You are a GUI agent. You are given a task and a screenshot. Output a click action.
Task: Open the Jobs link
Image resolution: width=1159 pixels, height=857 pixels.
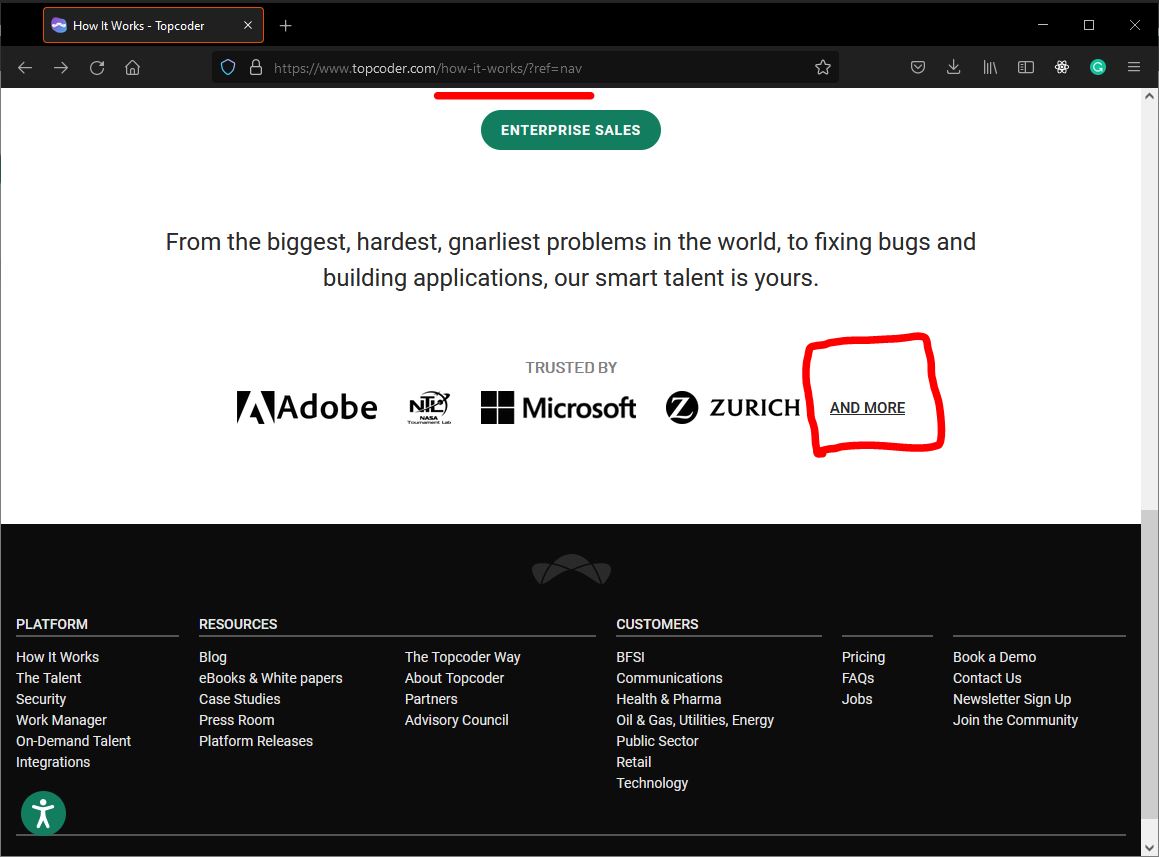[857, 699]
